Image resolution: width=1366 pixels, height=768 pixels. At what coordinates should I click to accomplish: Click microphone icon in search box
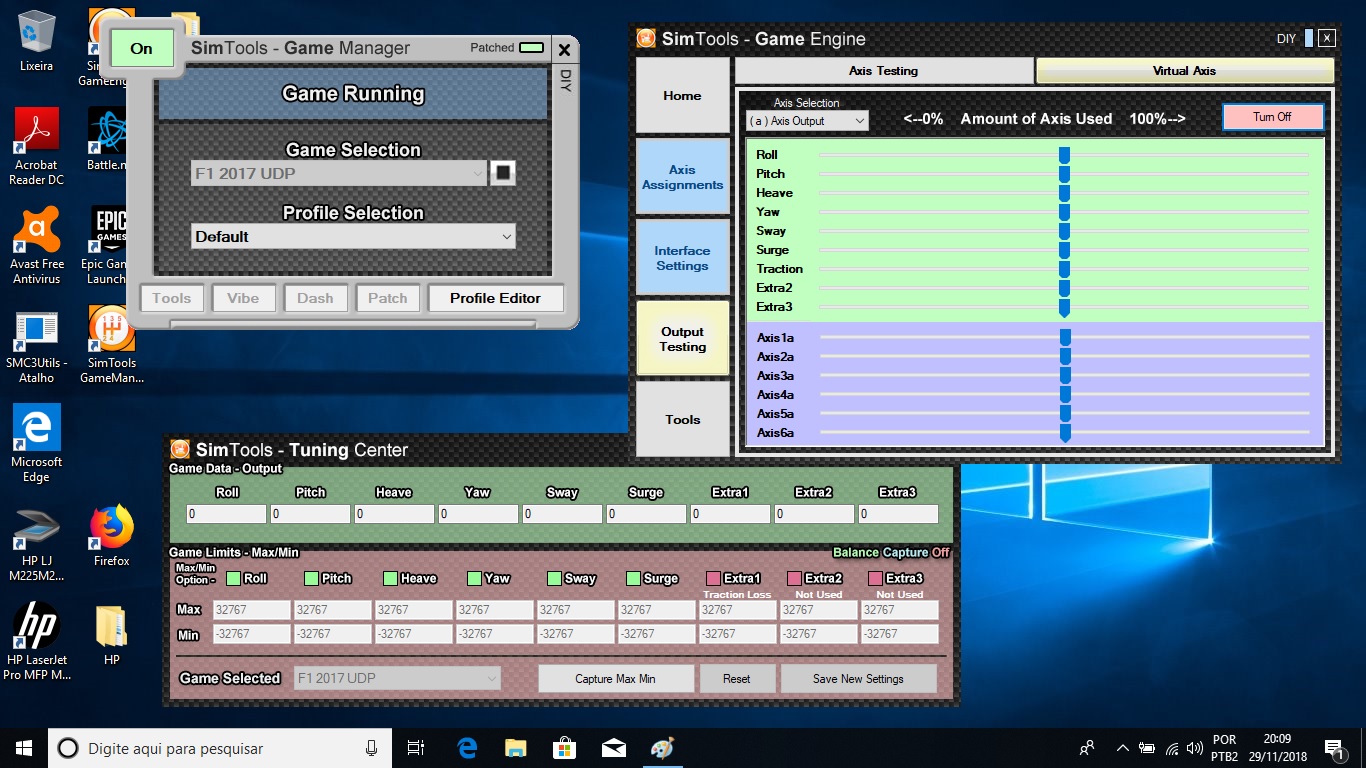pyautogui.click(x=372, y=748)
